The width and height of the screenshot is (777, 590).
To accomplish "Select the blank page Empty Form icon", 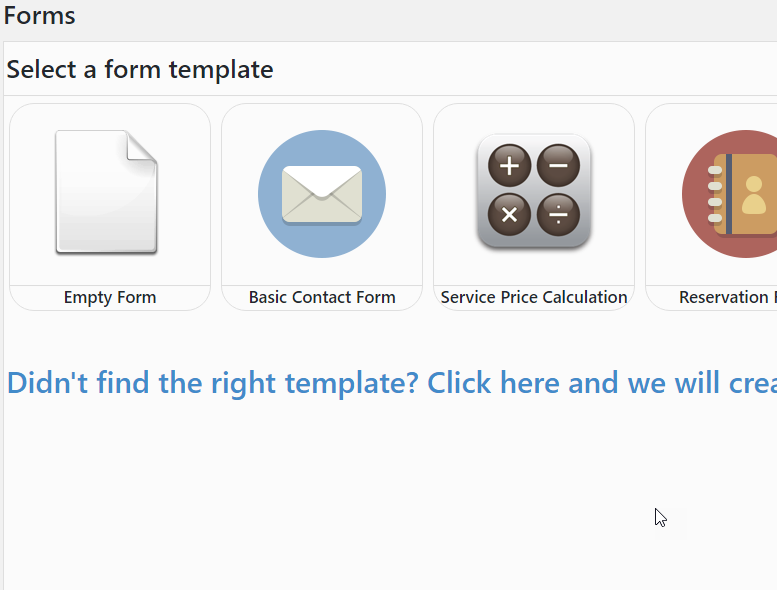I will coord(106,192).
